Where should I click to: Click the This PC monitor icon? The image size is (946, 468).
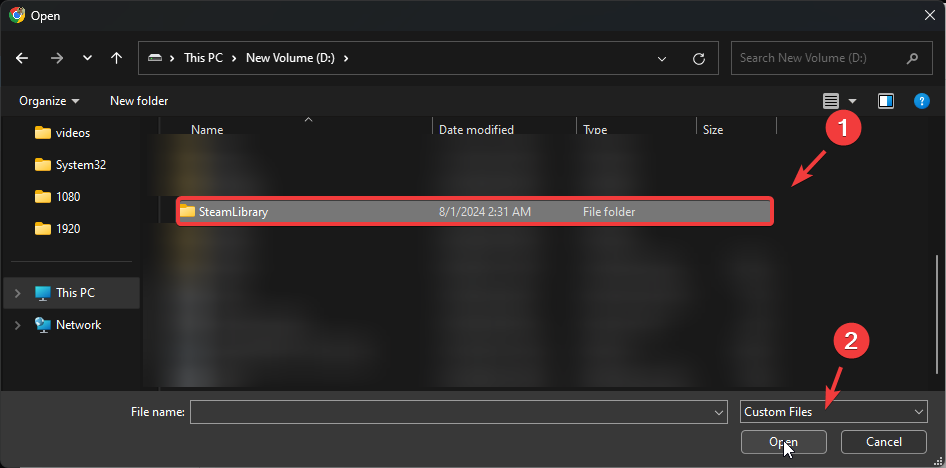pos(42,293)
